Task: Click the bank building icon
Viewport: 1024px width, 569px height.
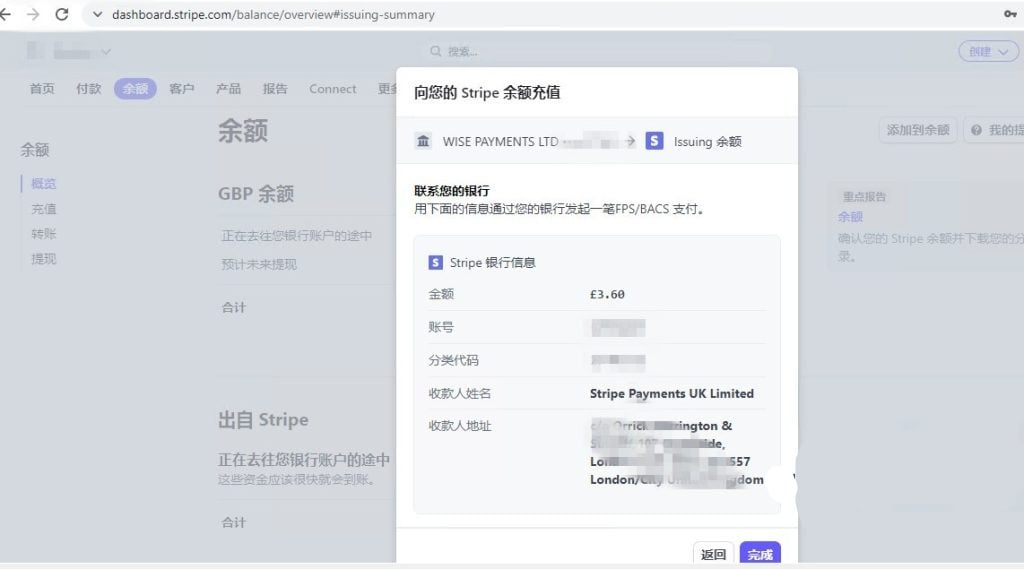Action: point(423,141)
